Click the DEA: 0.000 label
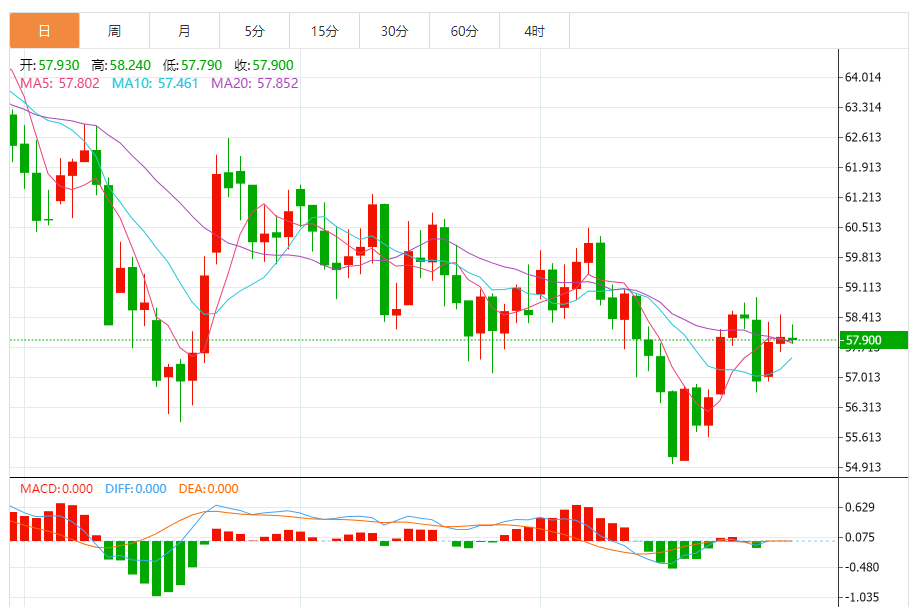Viewport: 914px width, 607px height. point(208,489)
